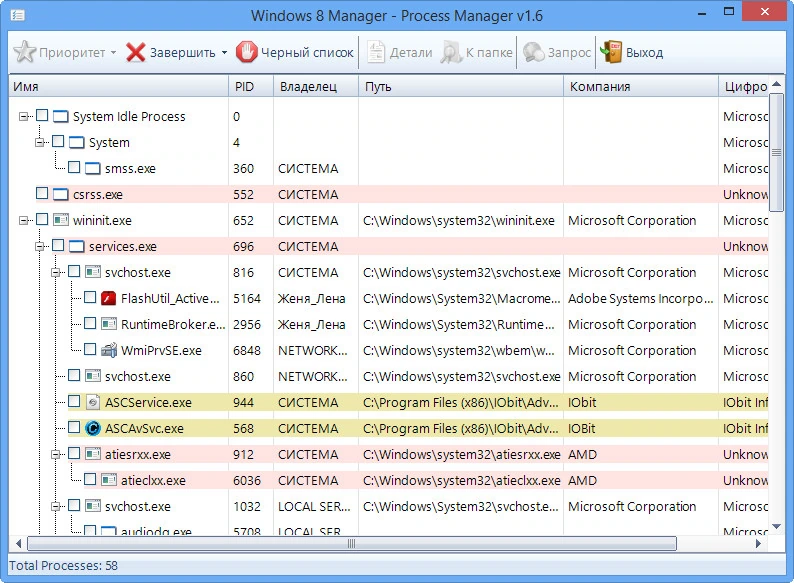
Task: Click the Запрос search icon
Action: [x=533, y=52]
